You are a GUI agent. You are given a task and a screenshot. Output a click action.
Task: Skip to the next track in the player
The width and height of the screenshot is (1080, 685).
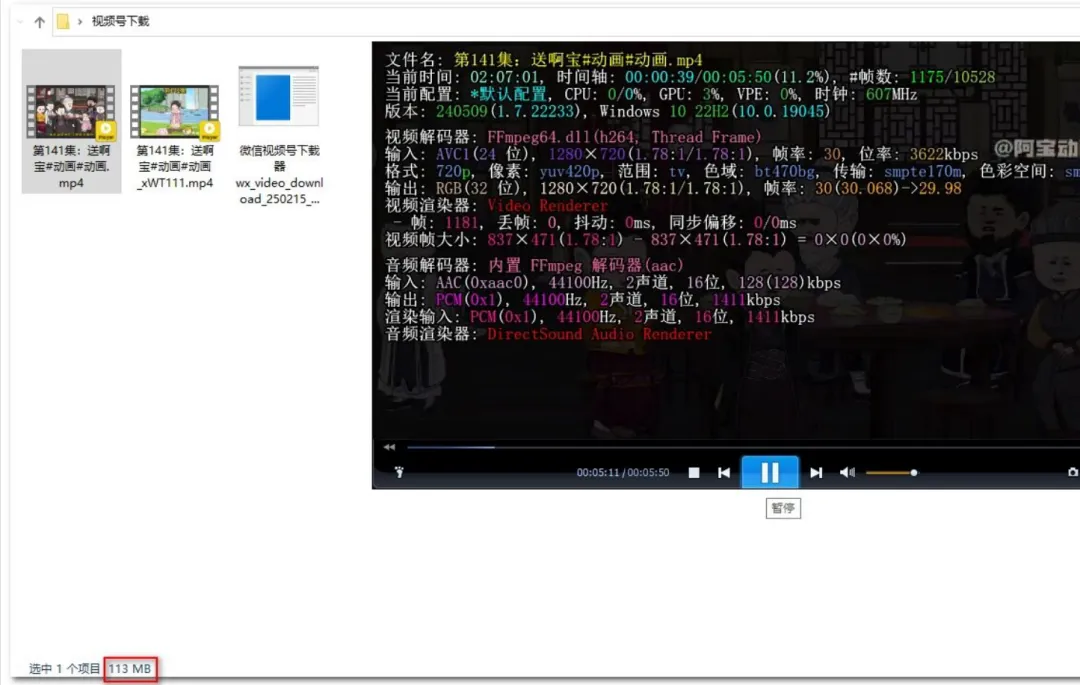[816, 472]
